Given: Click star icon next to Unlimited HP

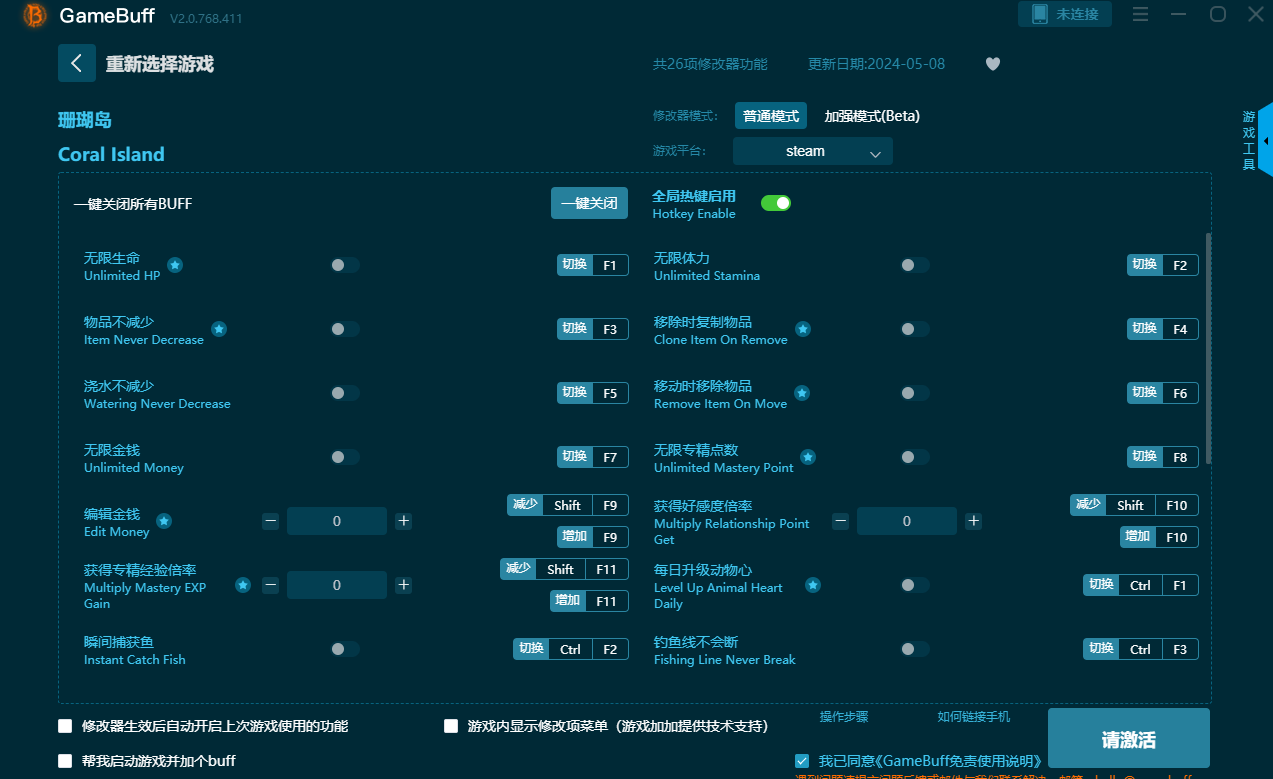Looking at the screenshot, I should pyautogui.click(x=175, y=265).
